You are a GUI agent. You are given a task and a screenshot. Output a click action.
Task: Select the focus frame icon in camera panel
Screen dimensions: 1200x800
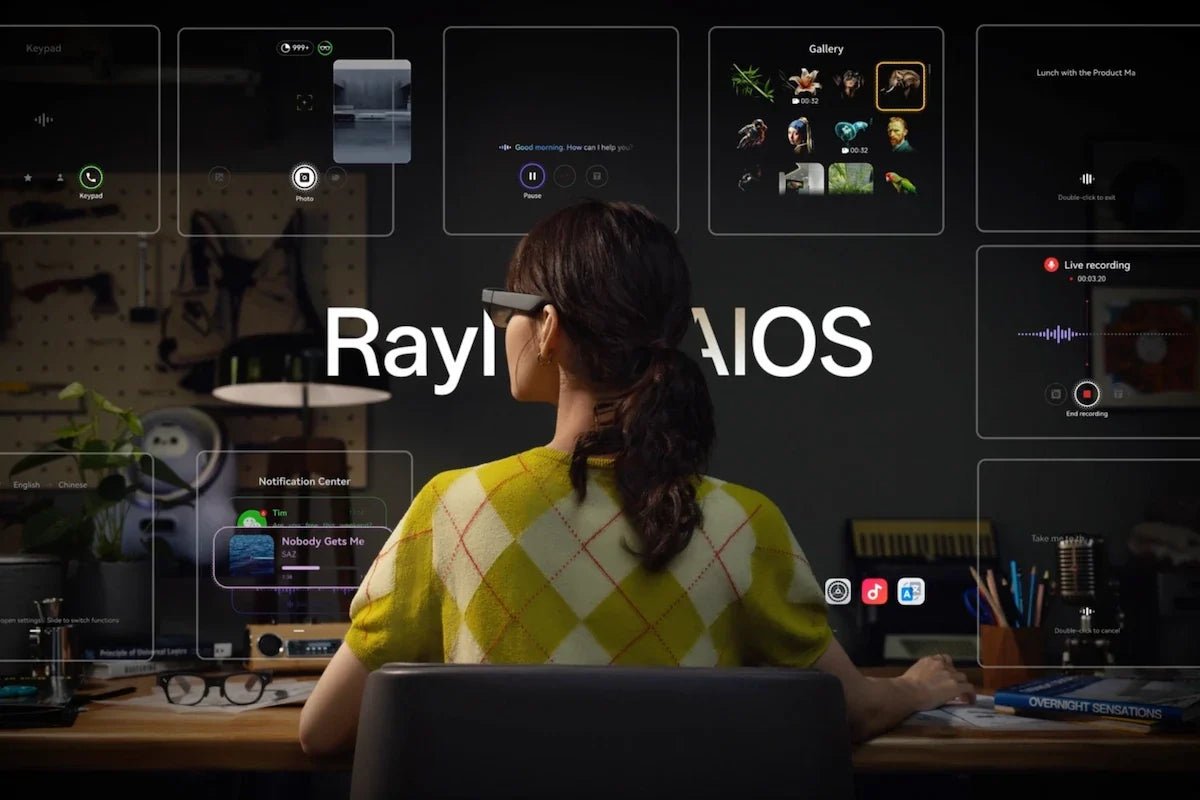(304, 102)
